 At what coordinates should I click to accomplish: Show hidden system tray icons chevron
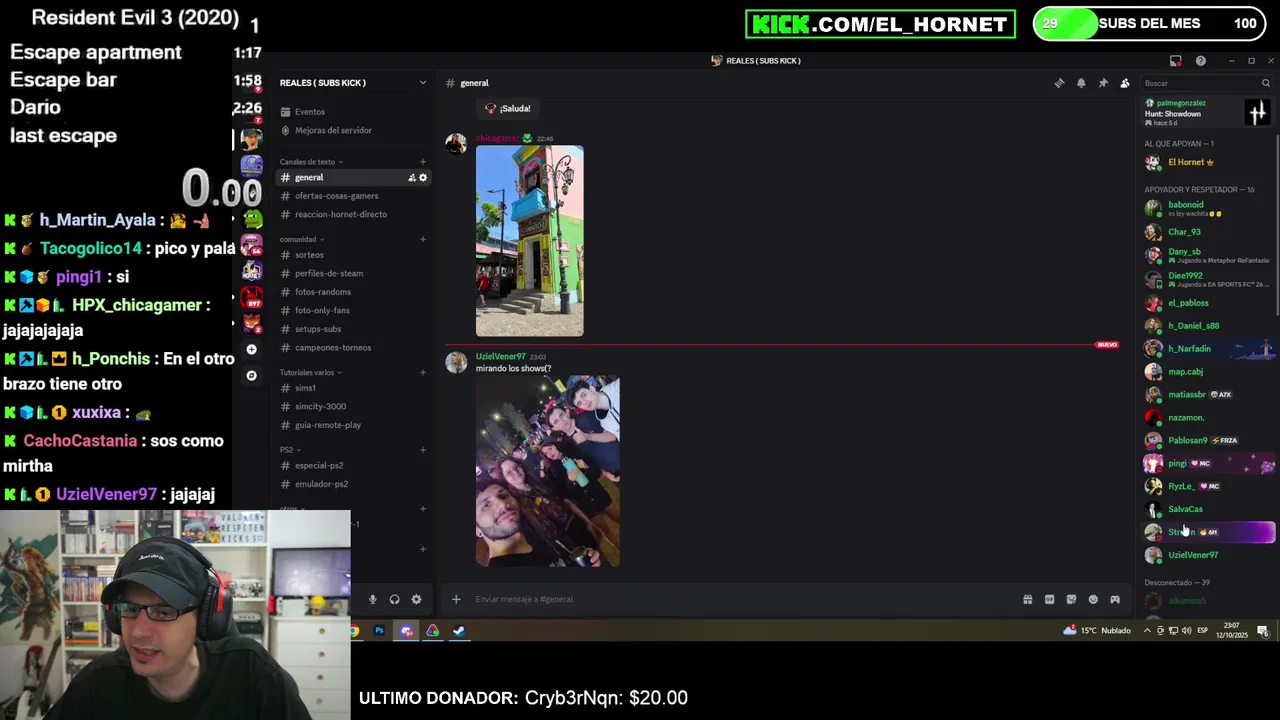click(x=1147, y=631)
